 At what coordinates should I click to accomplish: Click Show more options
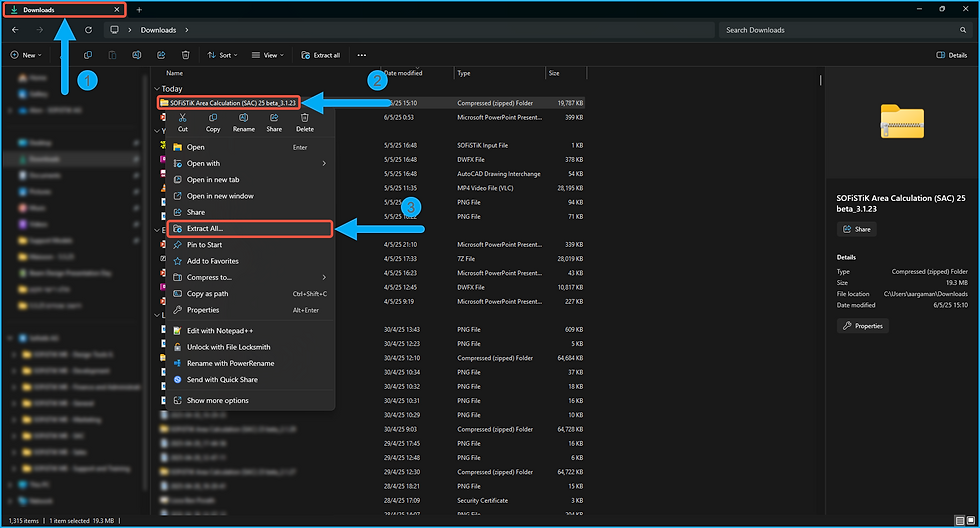coord(251,401)
